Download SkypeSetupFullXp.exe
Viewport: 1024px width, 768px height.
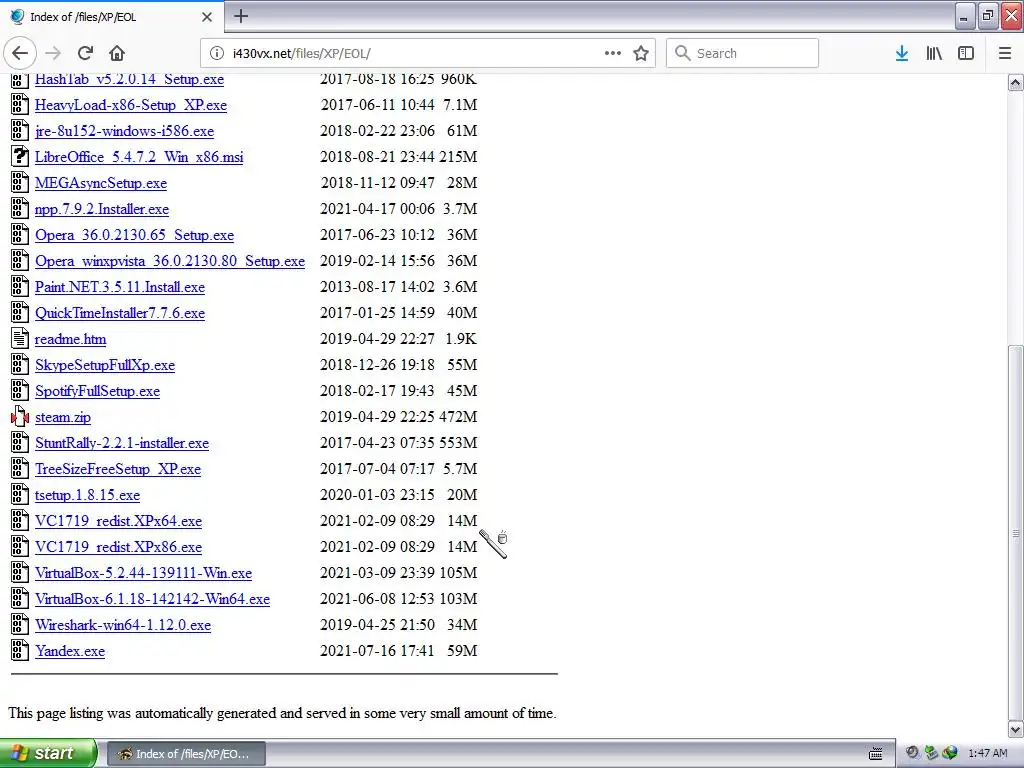click(x=104, y=365)
